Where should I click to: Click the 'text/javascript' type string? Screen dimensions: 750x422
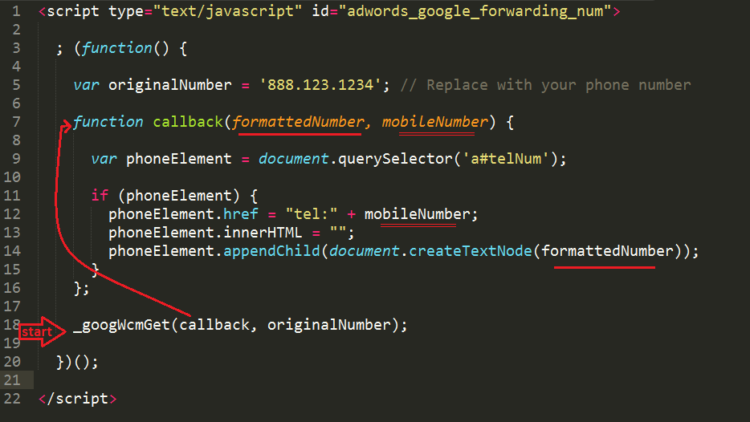[228, 11]
